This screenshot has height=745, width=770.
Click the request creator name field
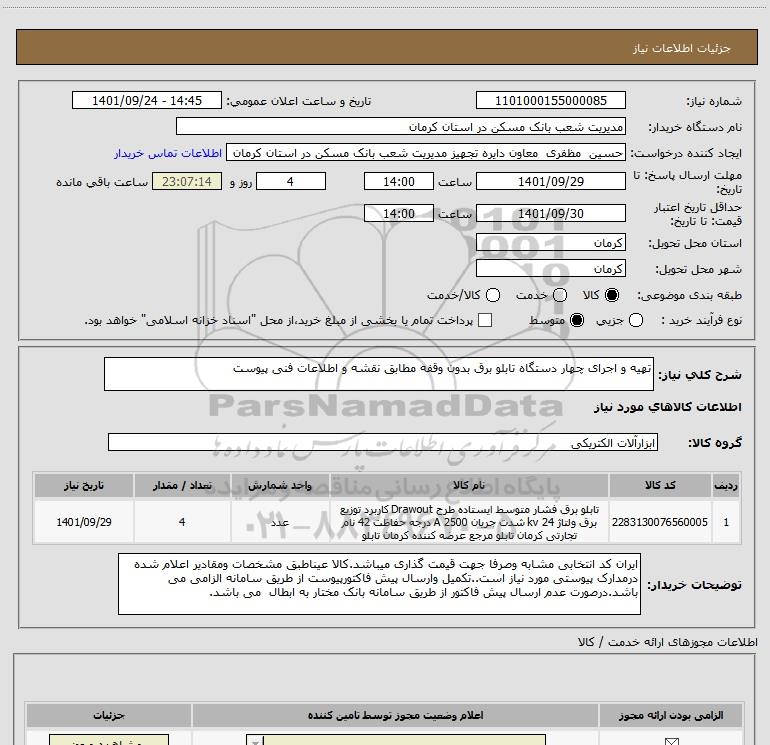426,153
